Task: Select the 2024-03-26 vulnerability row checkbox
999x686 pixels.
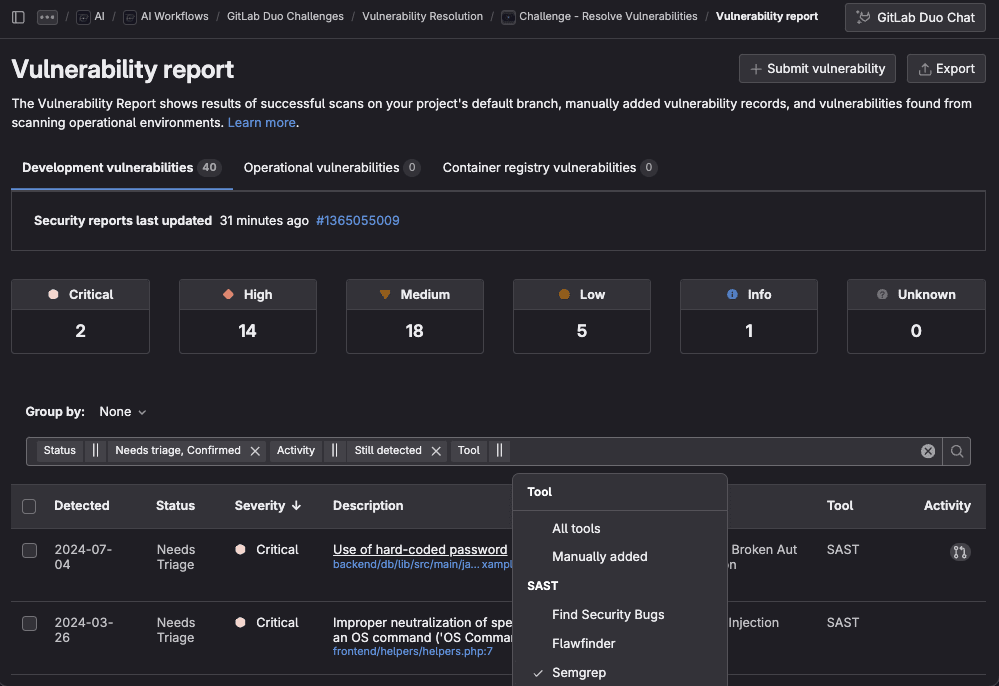Action: (29, 623)
